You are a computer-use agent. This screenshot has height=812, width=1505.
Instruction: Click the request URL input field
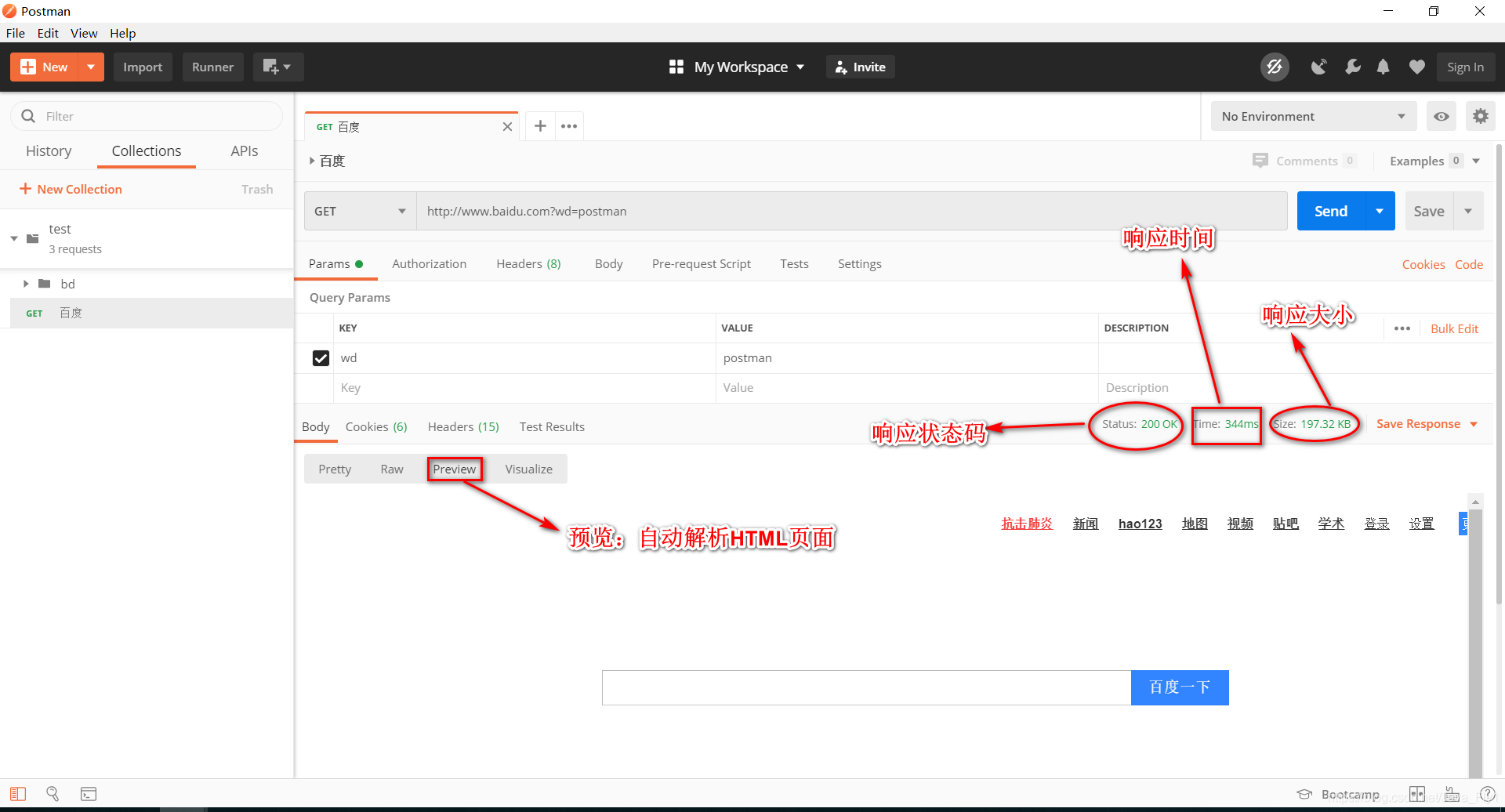(x=851, y=211)
